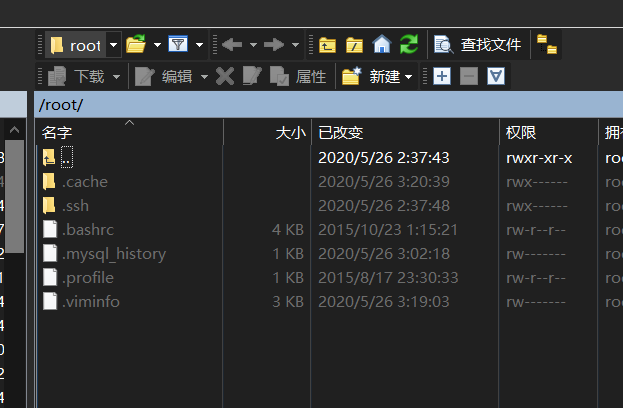Click the 2020/5/26 3:20:39 date cell
623x408 pixels.
384,182
